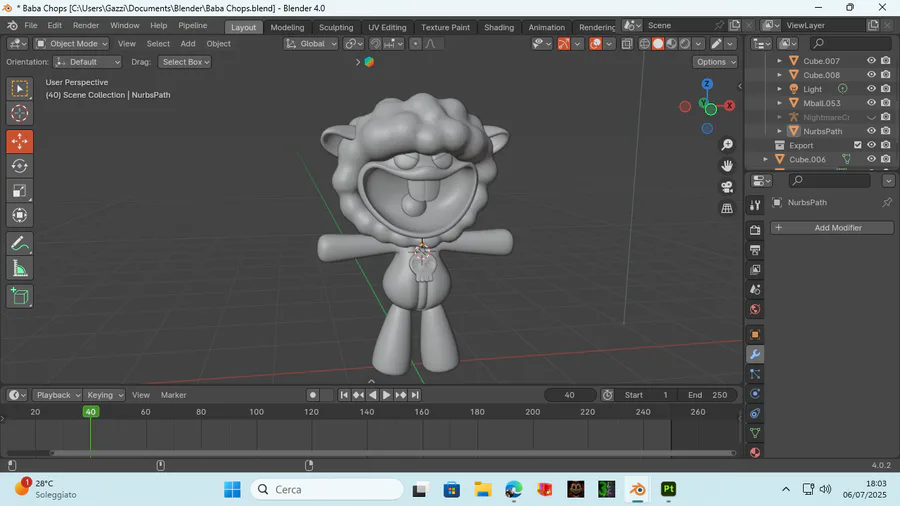This screenshot has height=506, width=900.
Task: Expand the NurbsPath outliner item
Action: click(x=779, y=131)
